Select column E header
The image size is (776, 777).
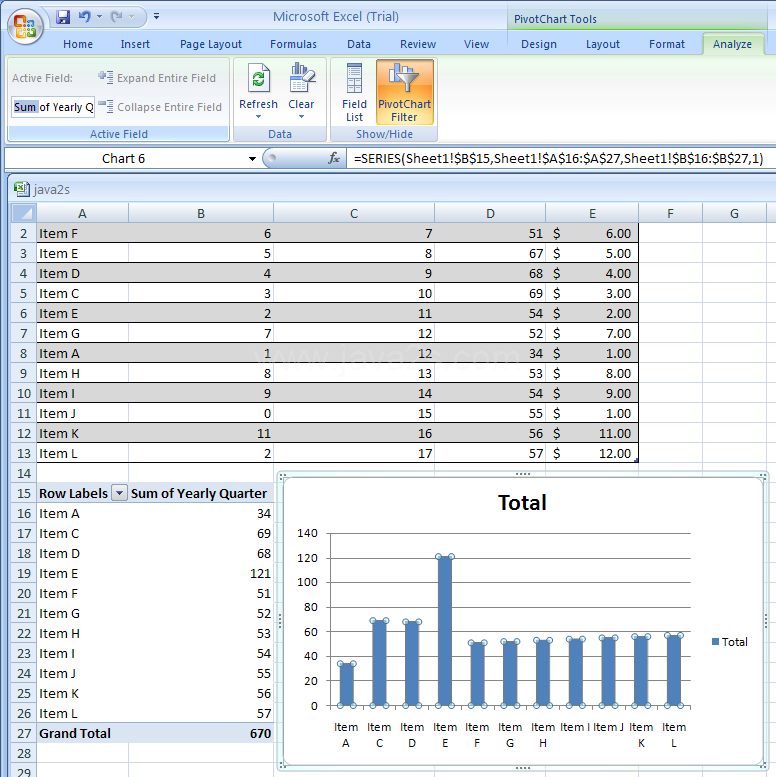(592, 214)
